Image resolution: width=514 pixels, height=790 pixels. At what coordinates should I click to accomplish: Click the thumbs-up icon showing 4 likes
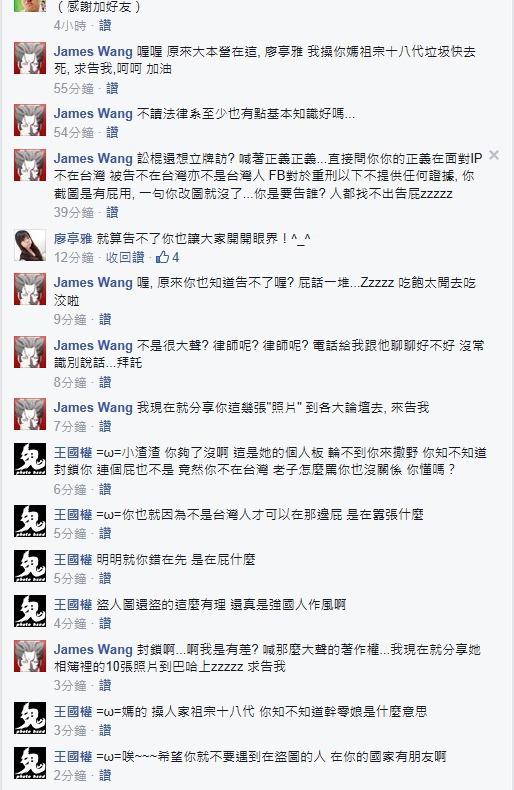162,257
